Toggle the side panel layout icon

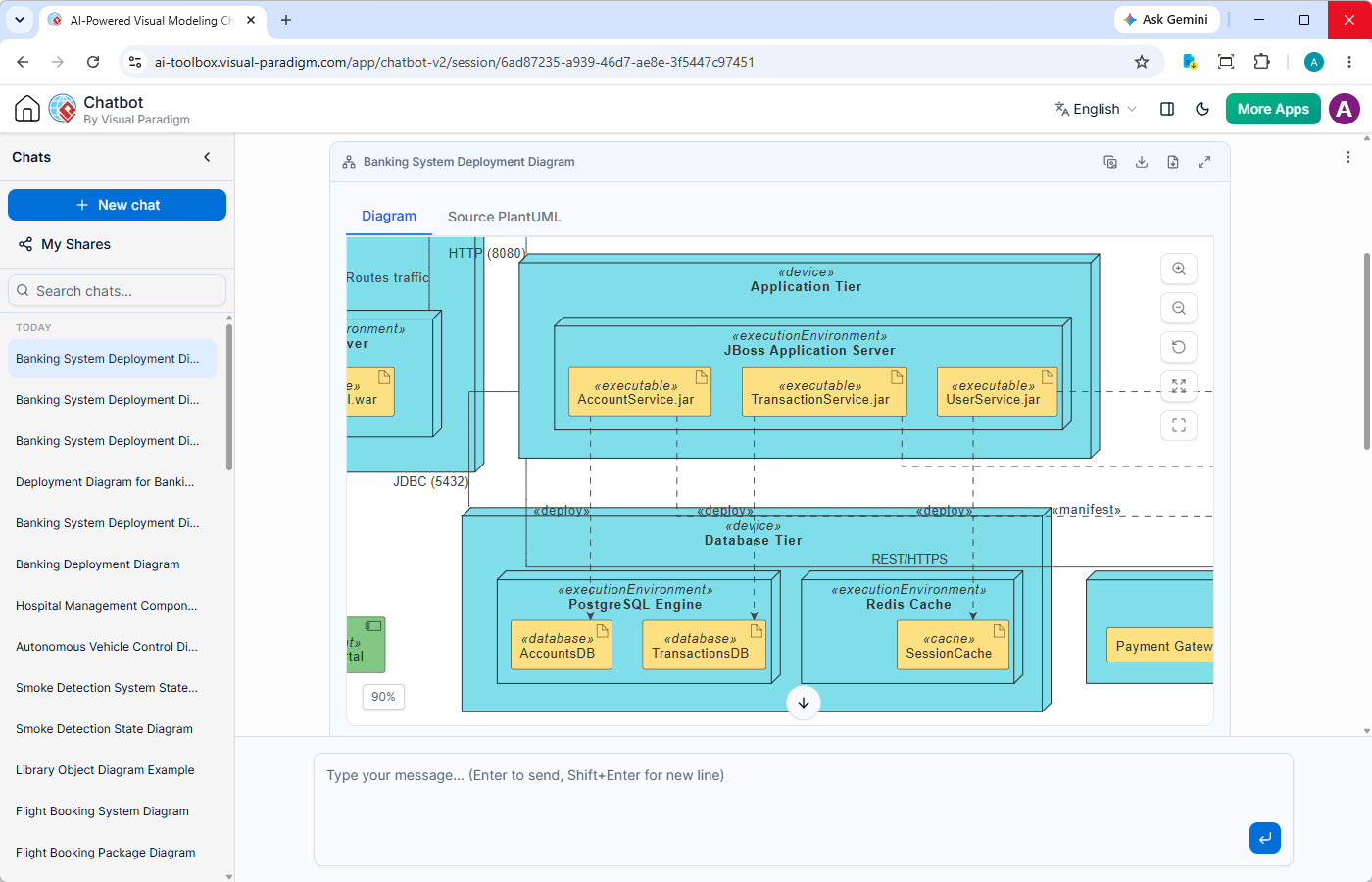1167,109
